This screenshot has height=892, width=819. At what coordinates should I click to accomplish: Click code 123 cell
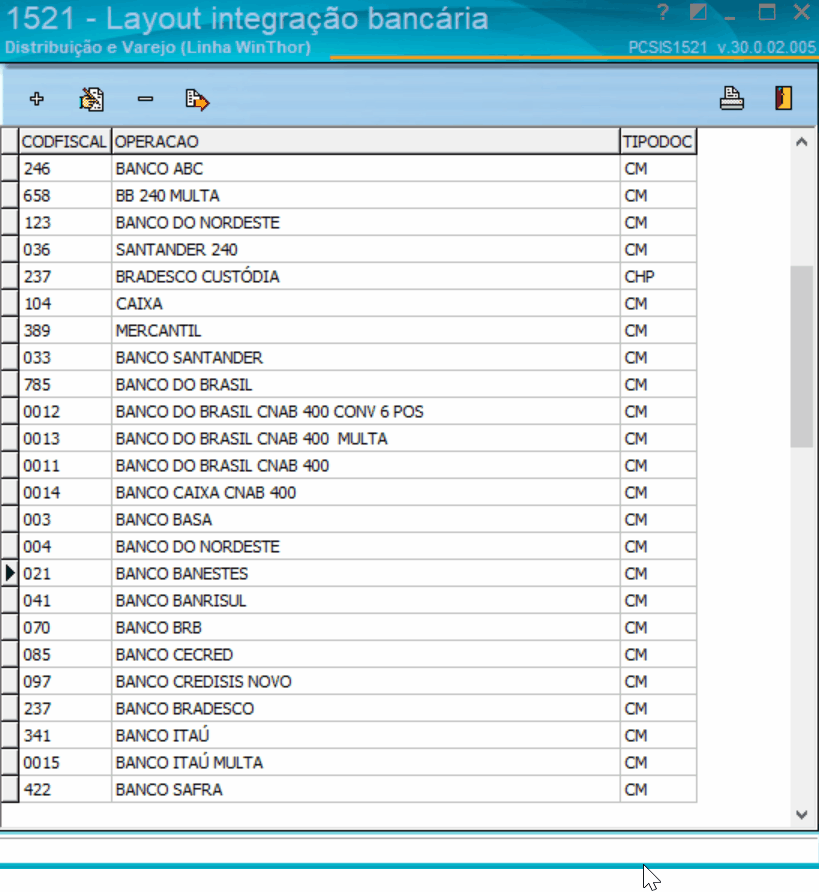(x=65, y=222)
